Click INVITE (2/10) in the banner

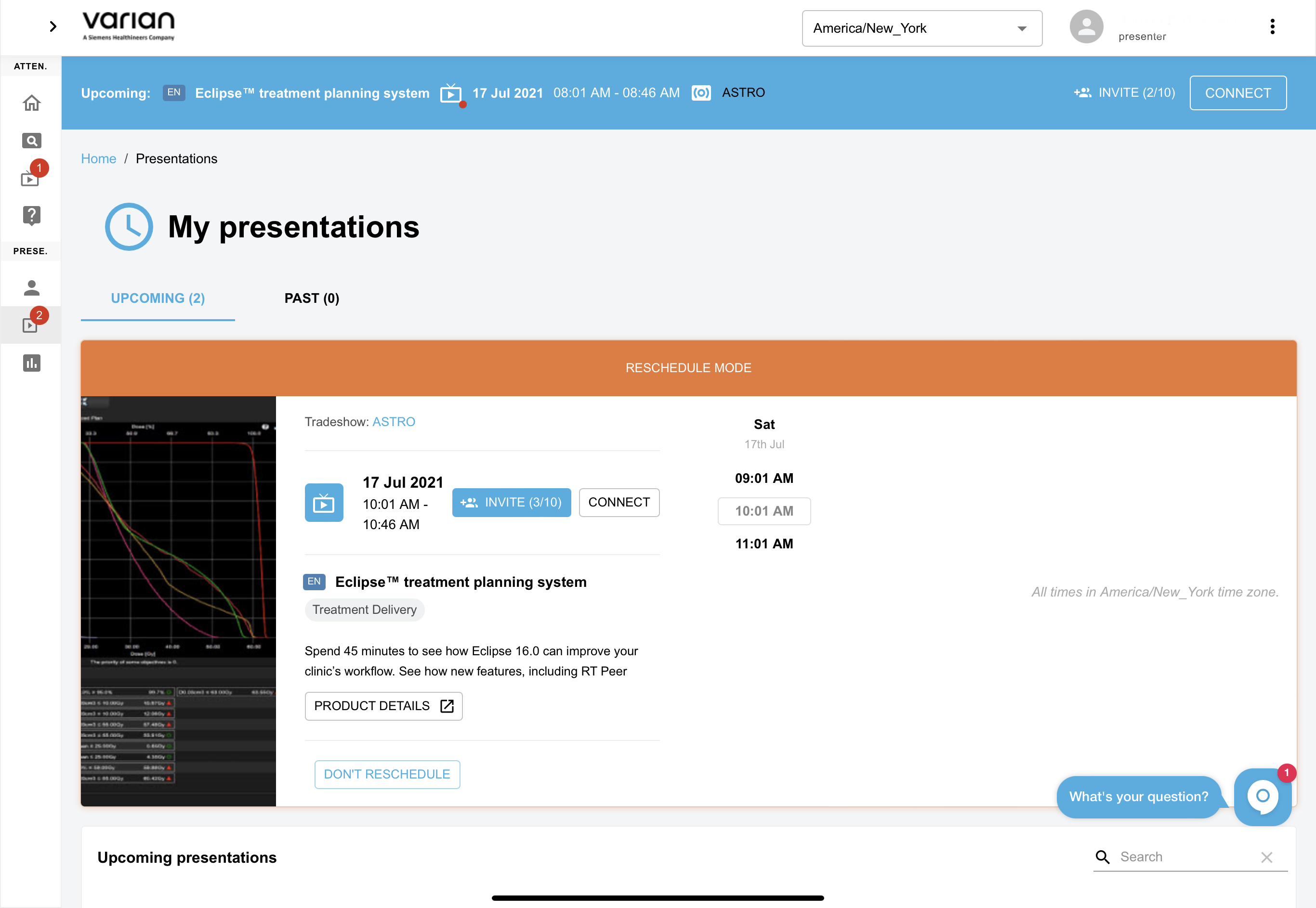click(x=1124, y=93)
